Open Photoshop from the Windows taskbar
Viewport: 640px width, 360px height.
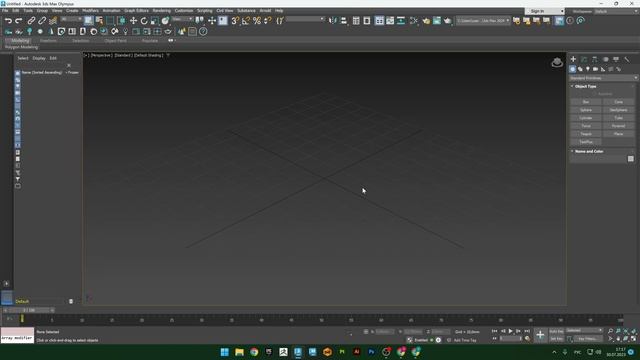371,352
